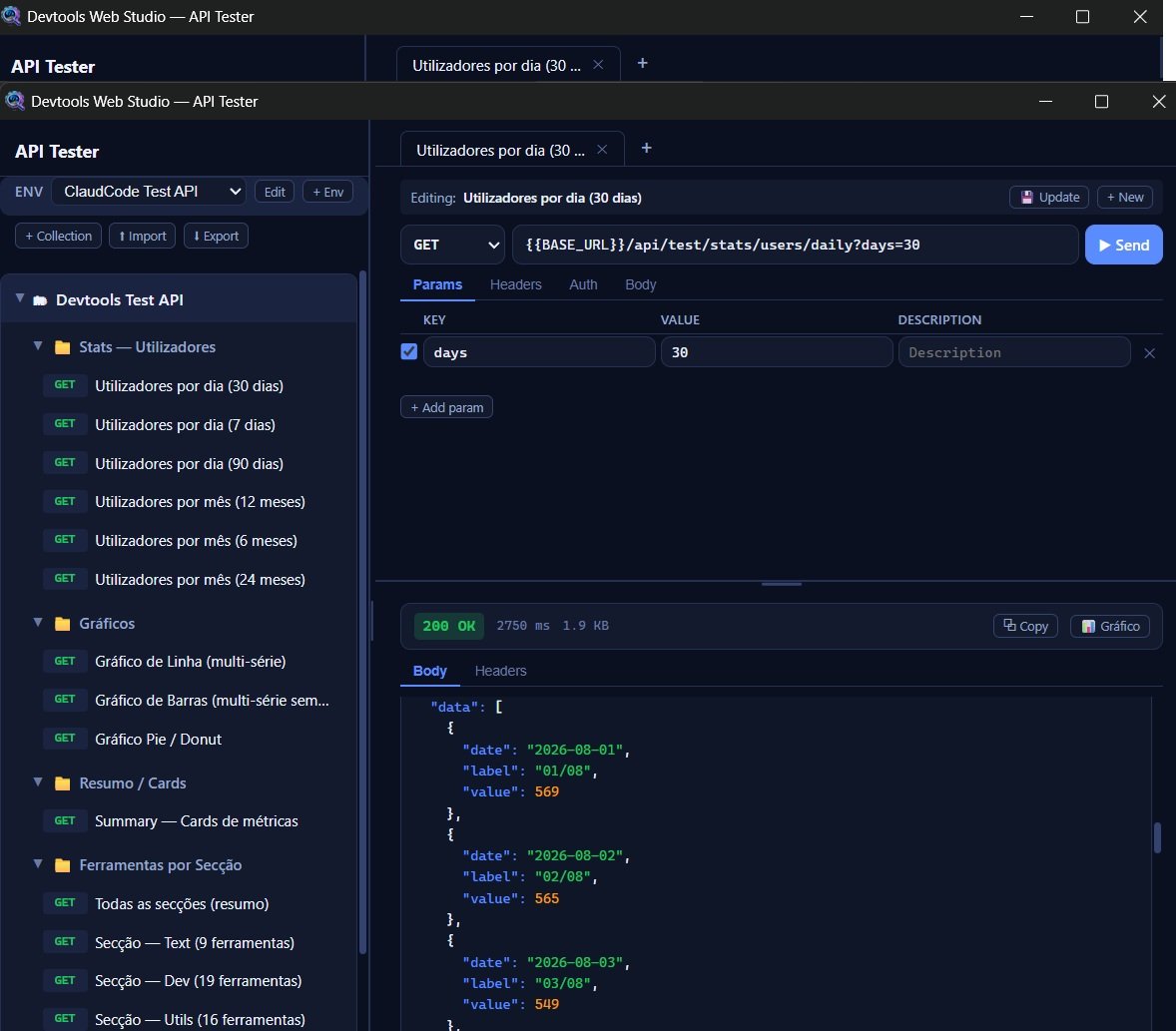Click the value 569 in response body
This screenshot has width=1176, height=1031.
547,791
